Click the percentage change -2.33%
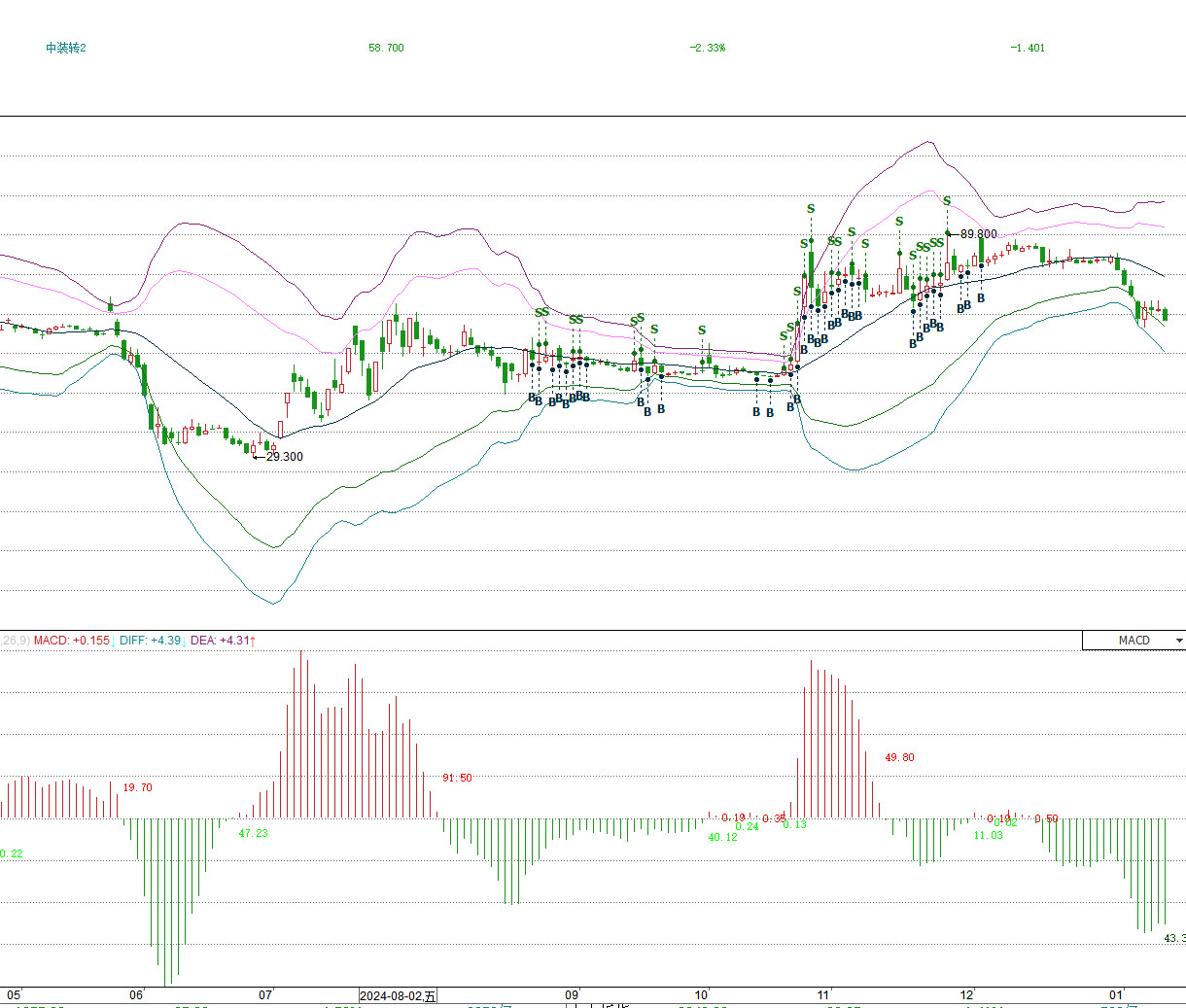 click(x=708, y=48)
